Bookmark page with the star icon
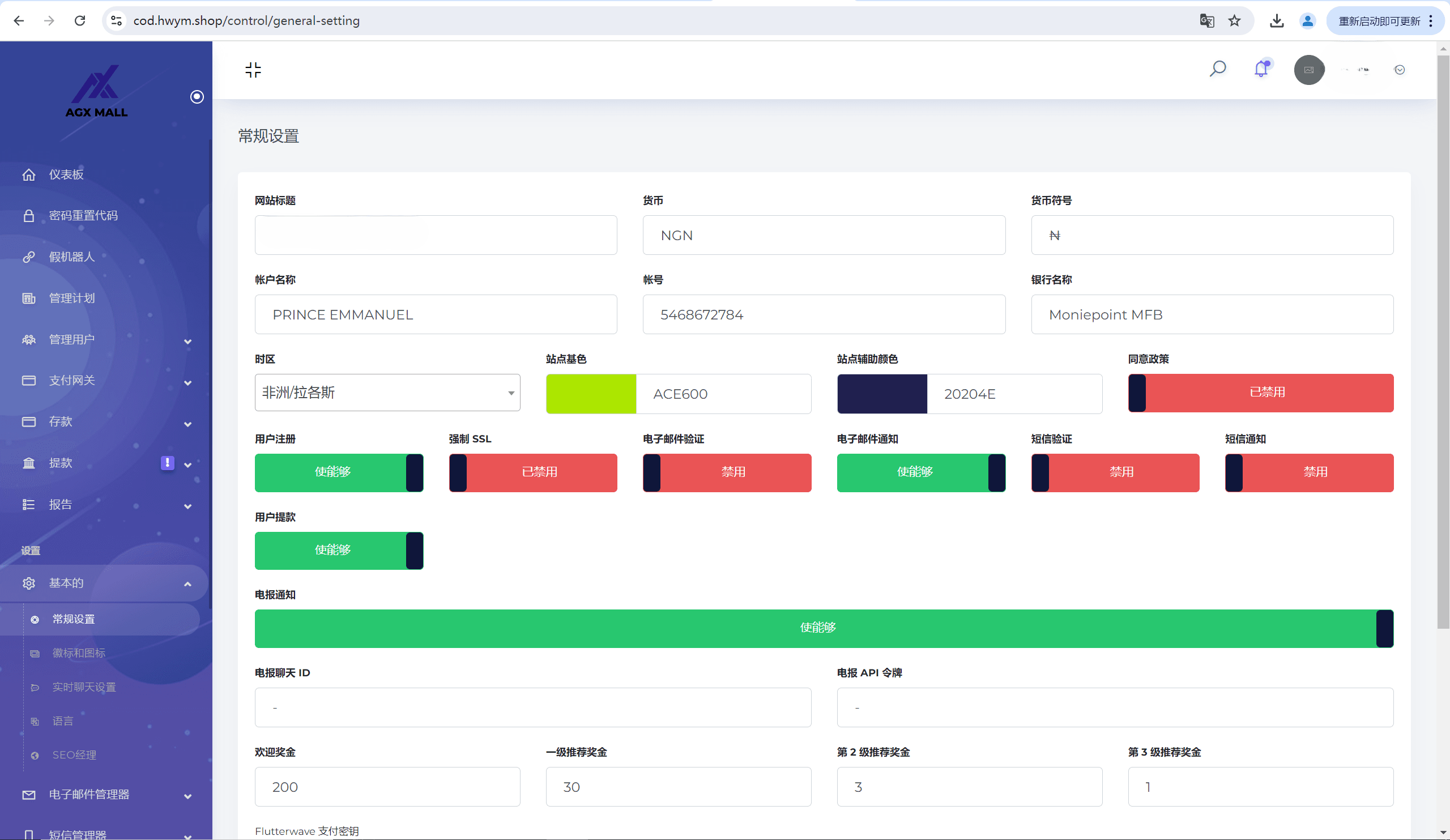Screen dimensions: 1450x840 [x=1234, y=21]
